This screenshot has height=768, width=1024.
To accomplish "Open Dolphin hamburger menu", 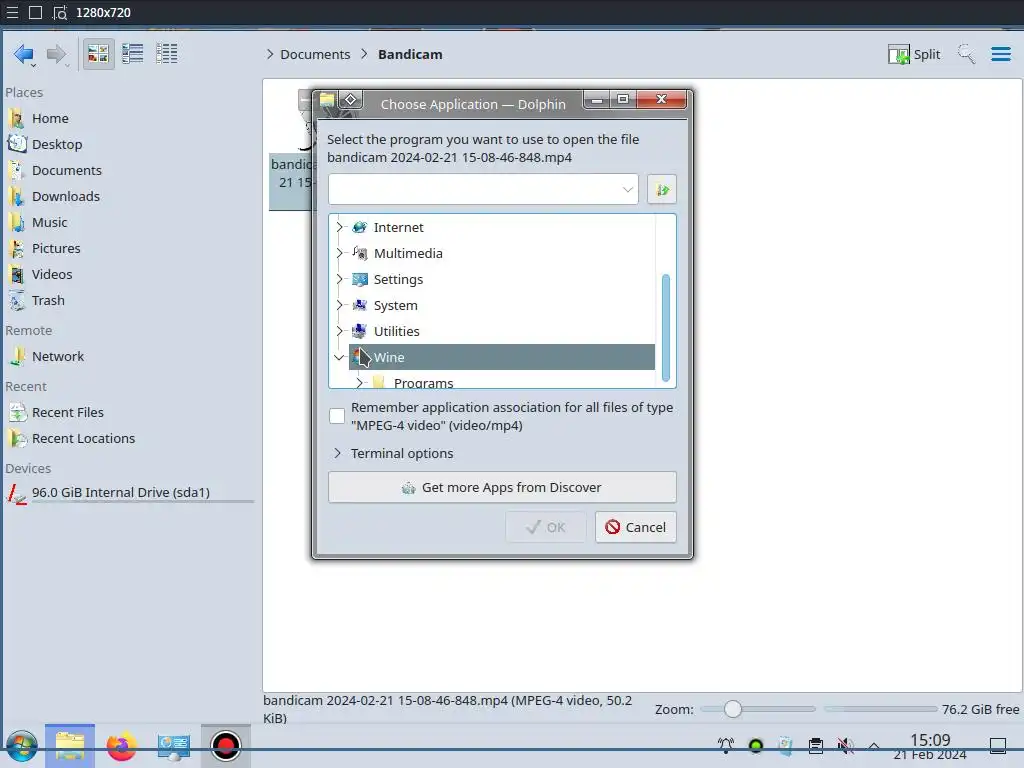I will [x=1000, y=54].
